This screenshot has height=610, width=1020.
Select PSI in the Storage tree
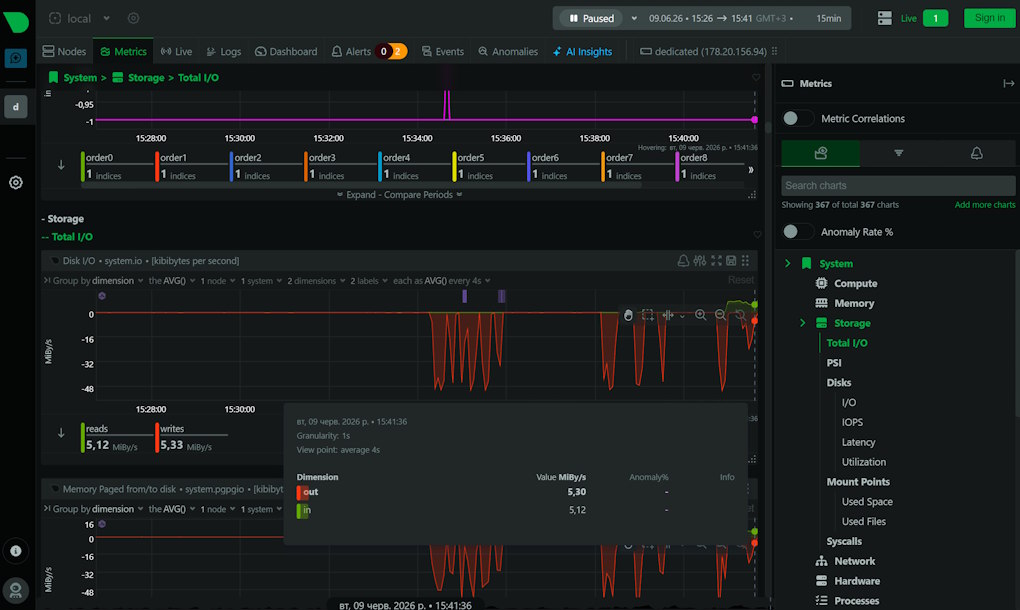(834, 363)
